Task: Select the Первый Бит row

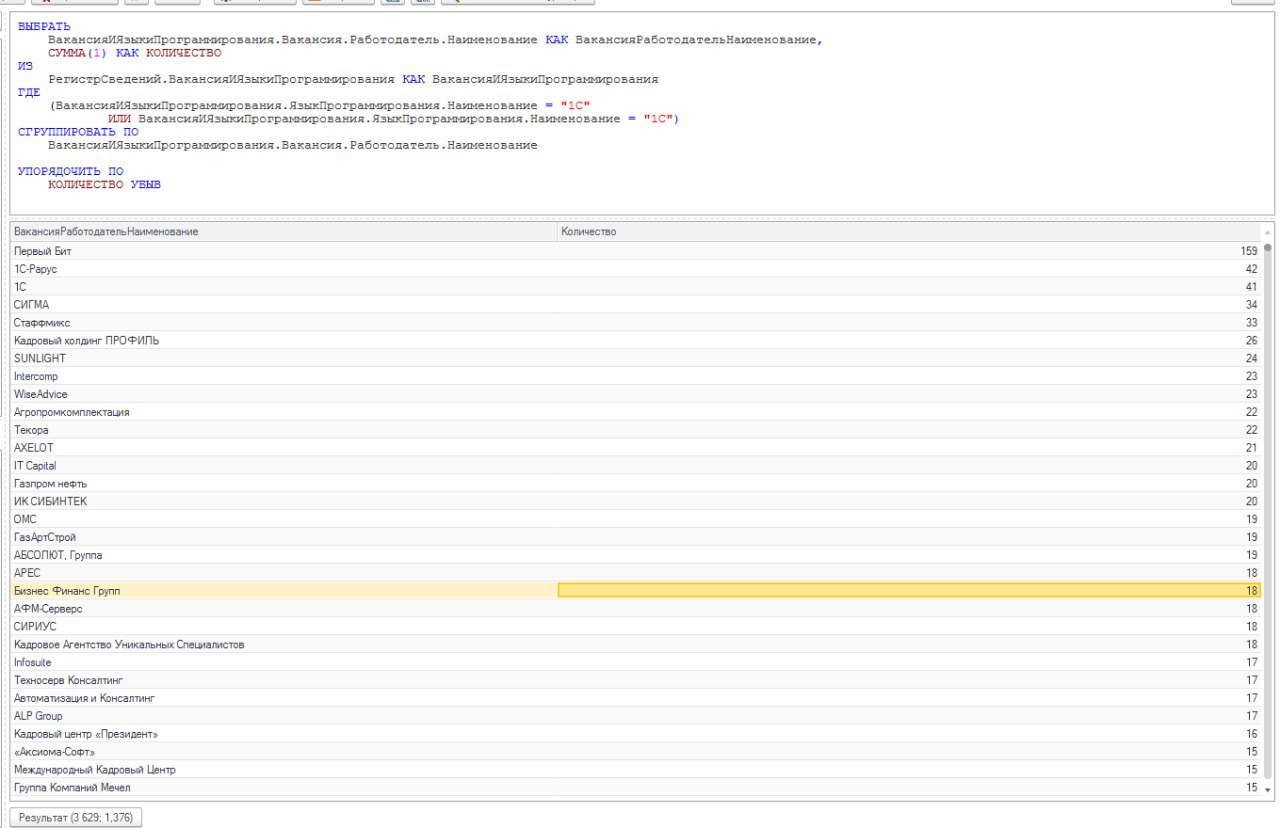Action: click(x=635, y=251)
